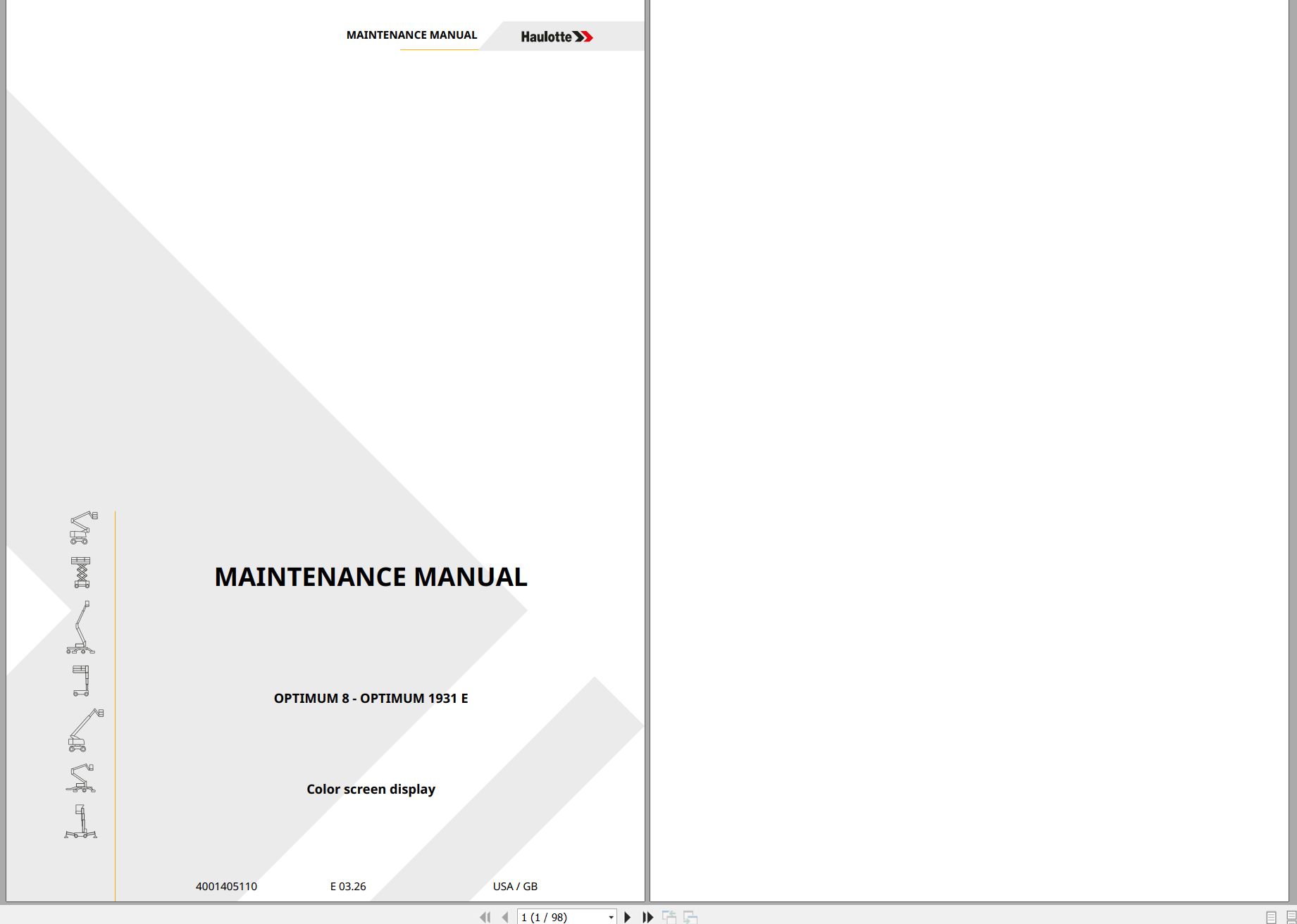
Task: Click the articulating boom lift icon at top of sidebar
Action: (83, 527)
